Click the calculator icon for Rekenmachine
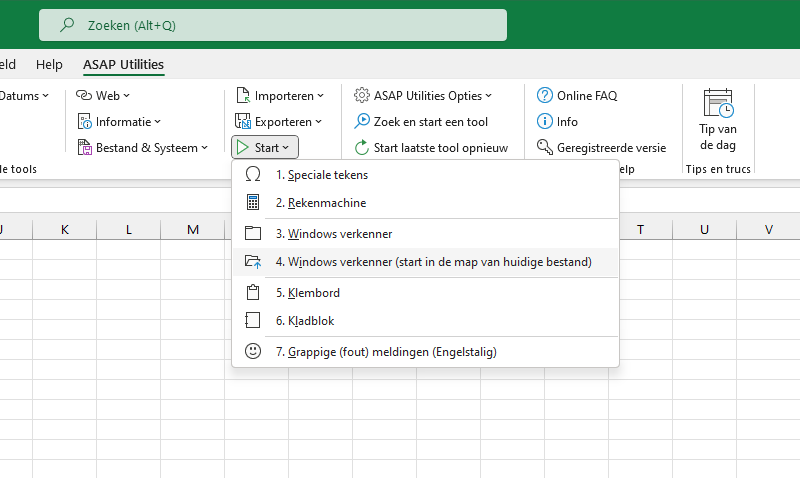 pyautogui.click(x=253, y=203)
